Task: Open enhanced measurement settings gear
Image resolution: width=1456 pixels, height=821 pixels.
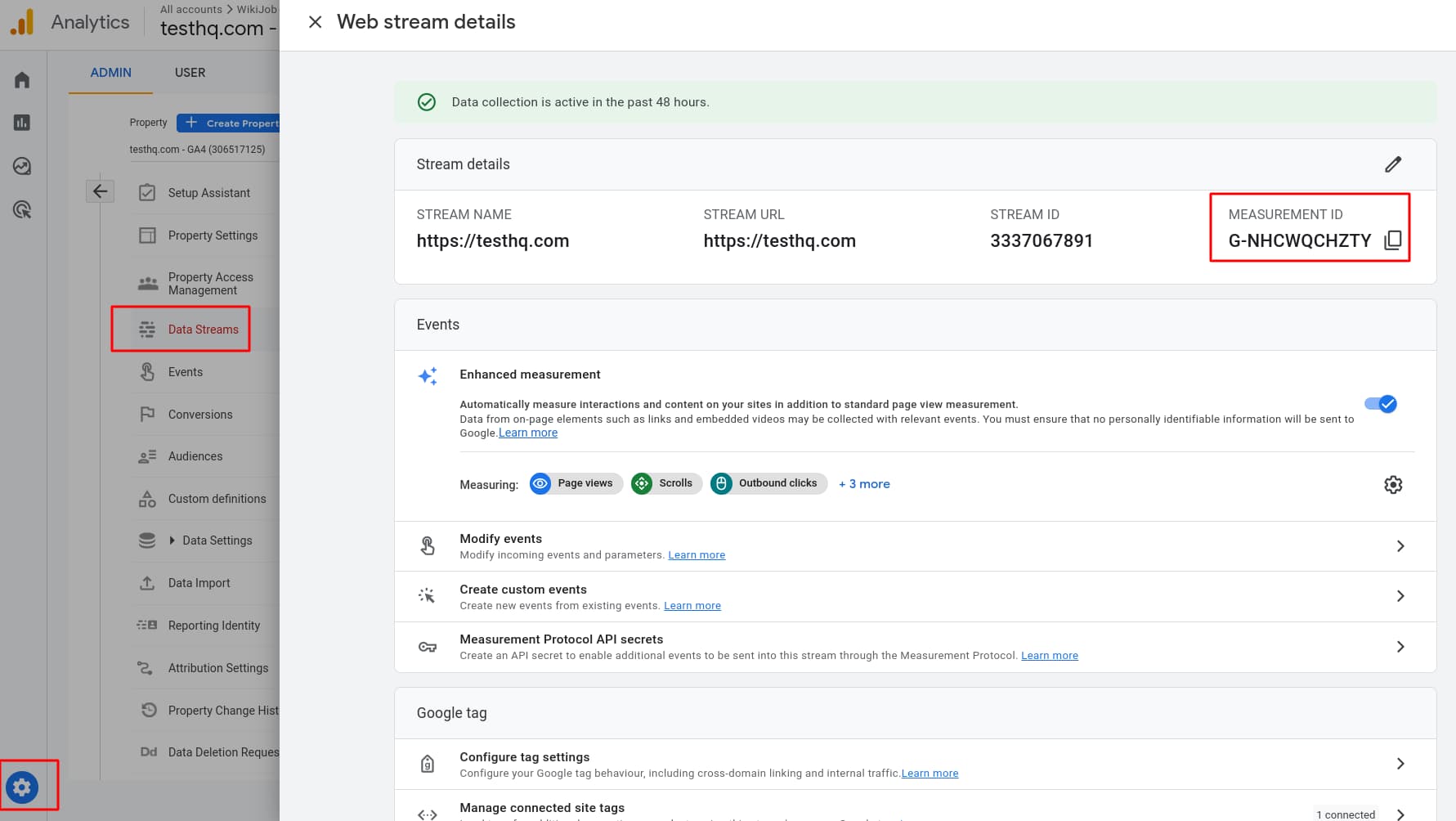Action: [1393, 484]
